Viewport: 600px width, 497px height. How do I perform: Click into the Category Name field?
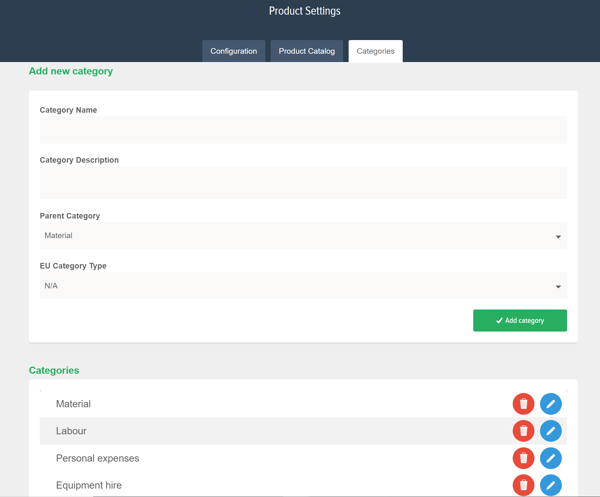click(303, 130)
